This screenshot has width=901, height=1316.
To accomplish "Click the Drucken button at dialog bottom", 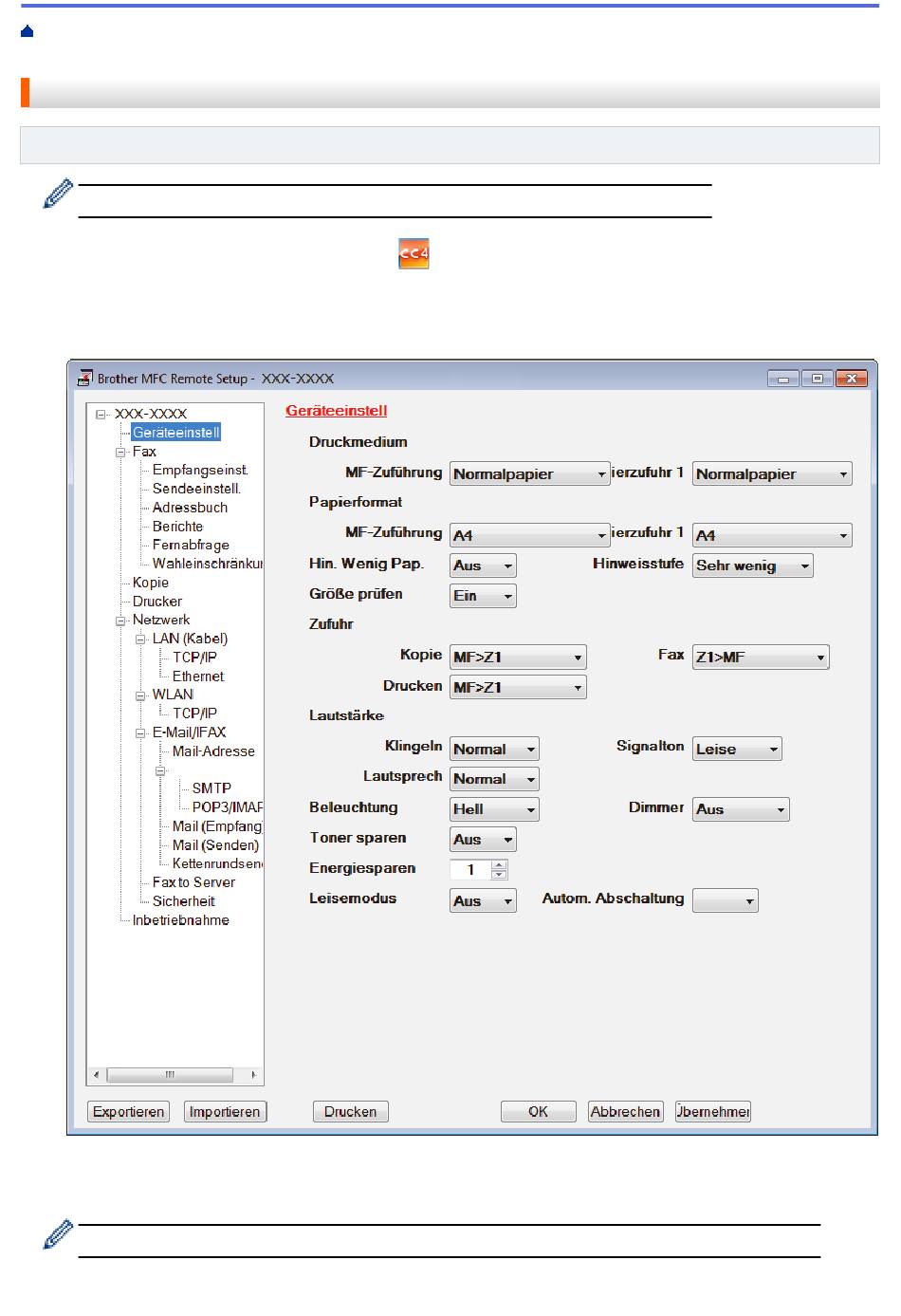I will (351, 1112).
